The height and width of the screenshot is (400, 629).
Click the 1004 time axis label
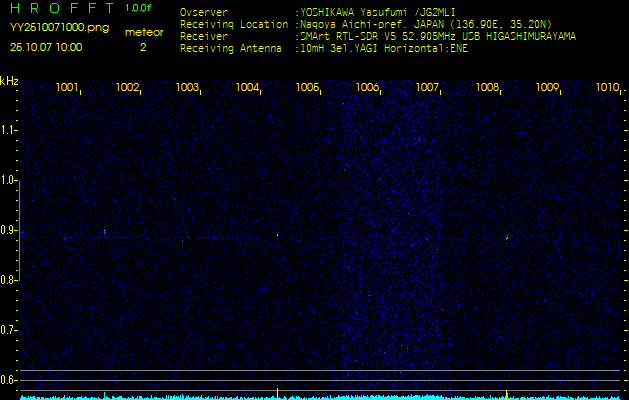(247, 87)
